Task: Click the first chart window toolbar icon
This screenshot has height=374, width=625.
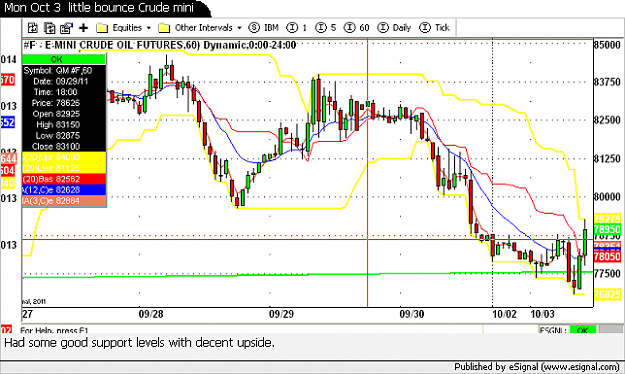Action: [33, 28]
